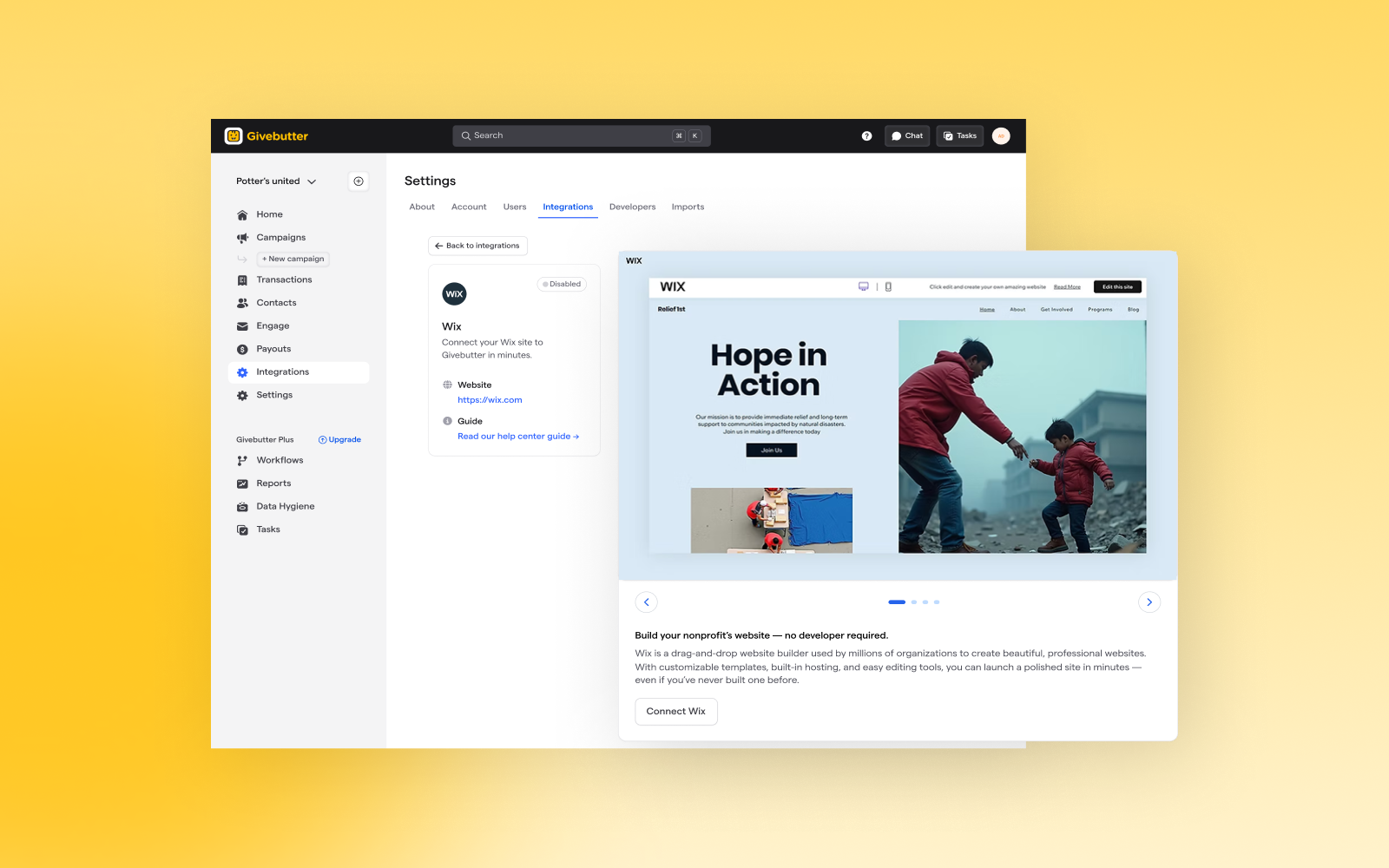Viewport: 1389px width, 868px height.
Task: Click the Payouts dollar icon
Action: (x=242, y=349)
